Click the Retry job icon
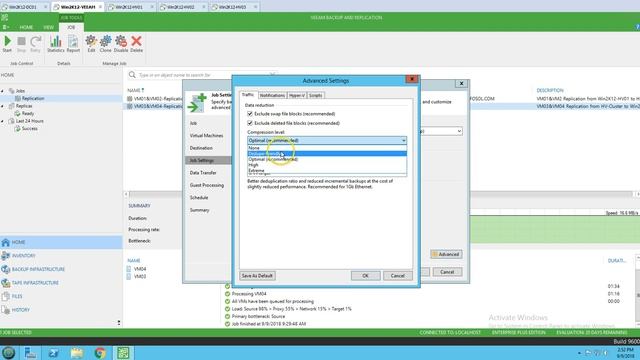 (36, 44)
